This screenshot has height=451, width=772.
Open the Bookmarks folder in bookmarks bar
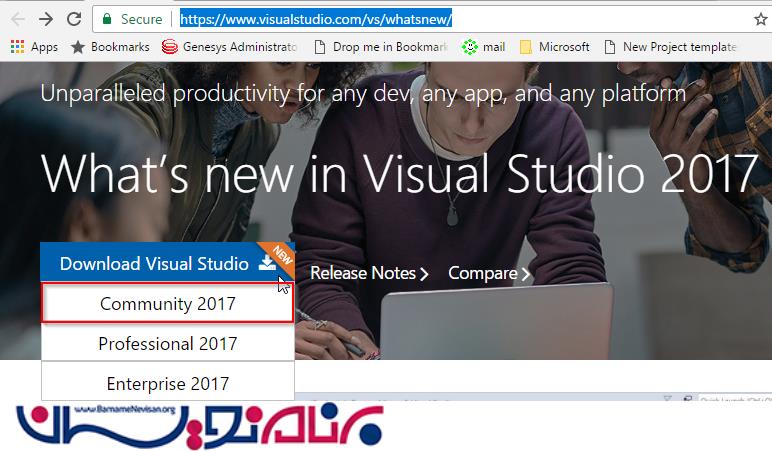pyautogui.click(x=110, y=47)
